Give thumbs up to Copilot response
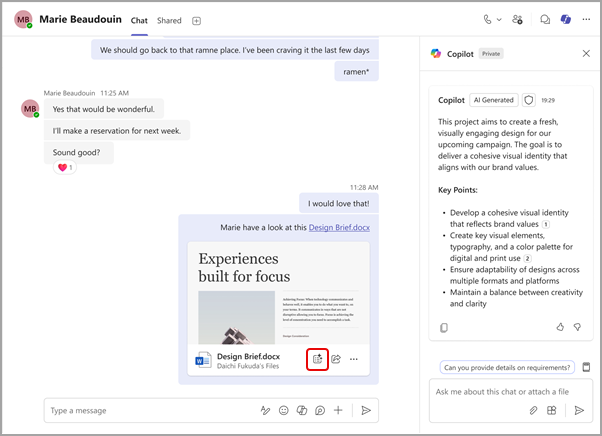Image resolution: width=602 pixels, height=436 pixels. click(559, 327)
